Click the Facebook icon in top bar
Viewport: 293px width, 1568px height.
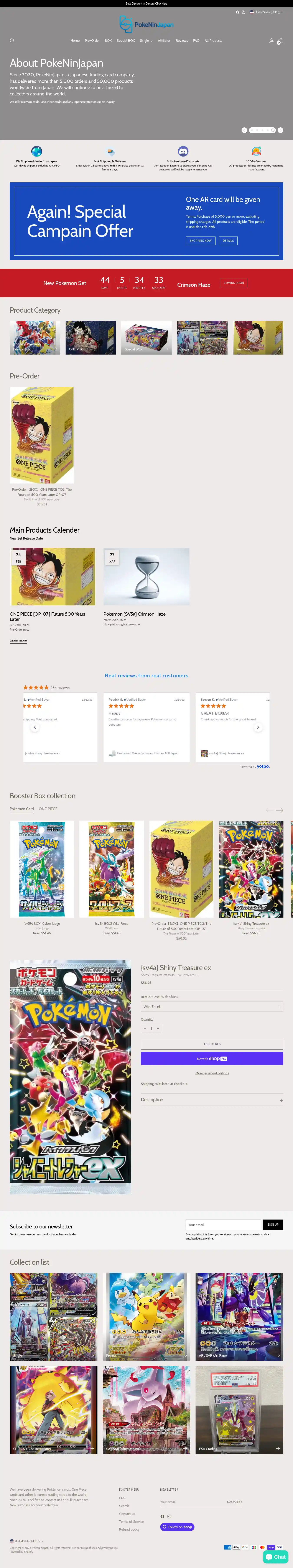point(238,12)
